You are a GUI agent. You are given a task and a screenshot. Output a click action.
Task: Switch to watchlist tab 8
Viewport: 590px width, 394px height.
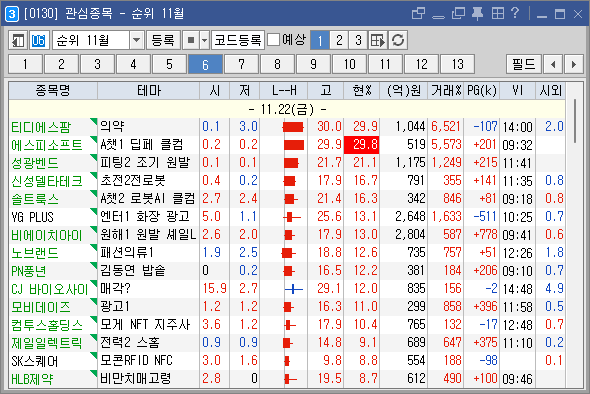pyautogui.click(x=277, y=64)
